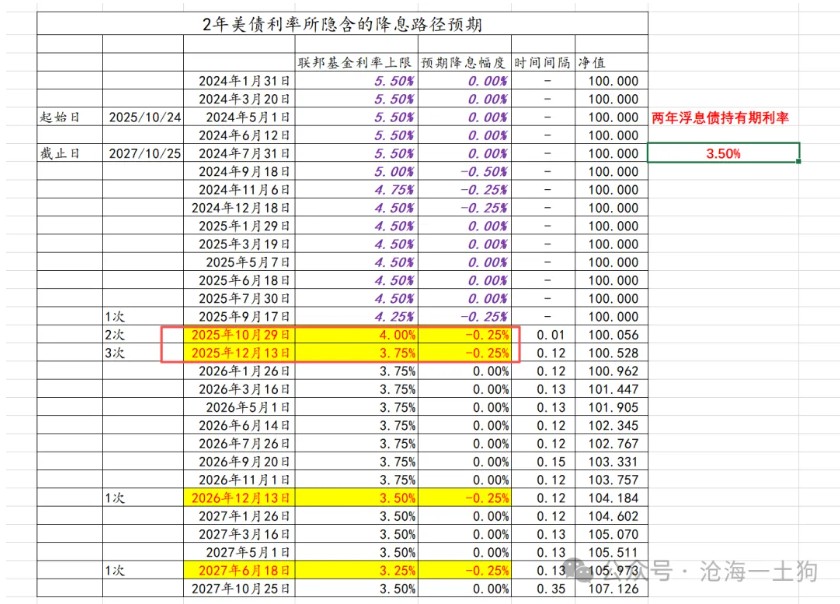Select the date cell 2026年1月26日
Viewport: 840px width, 604px height.
[x=239, y=371]
